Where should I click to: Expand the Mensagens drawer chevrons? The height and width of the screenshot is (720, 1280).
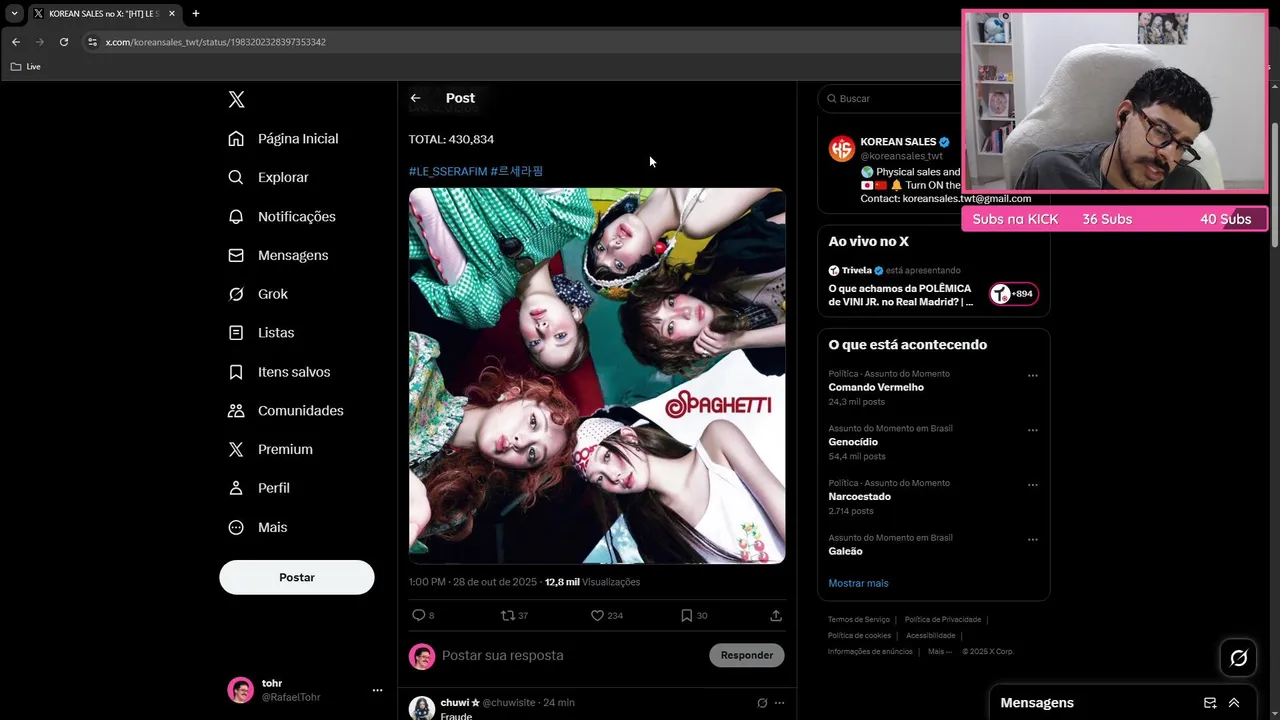tap(1234, 703)
